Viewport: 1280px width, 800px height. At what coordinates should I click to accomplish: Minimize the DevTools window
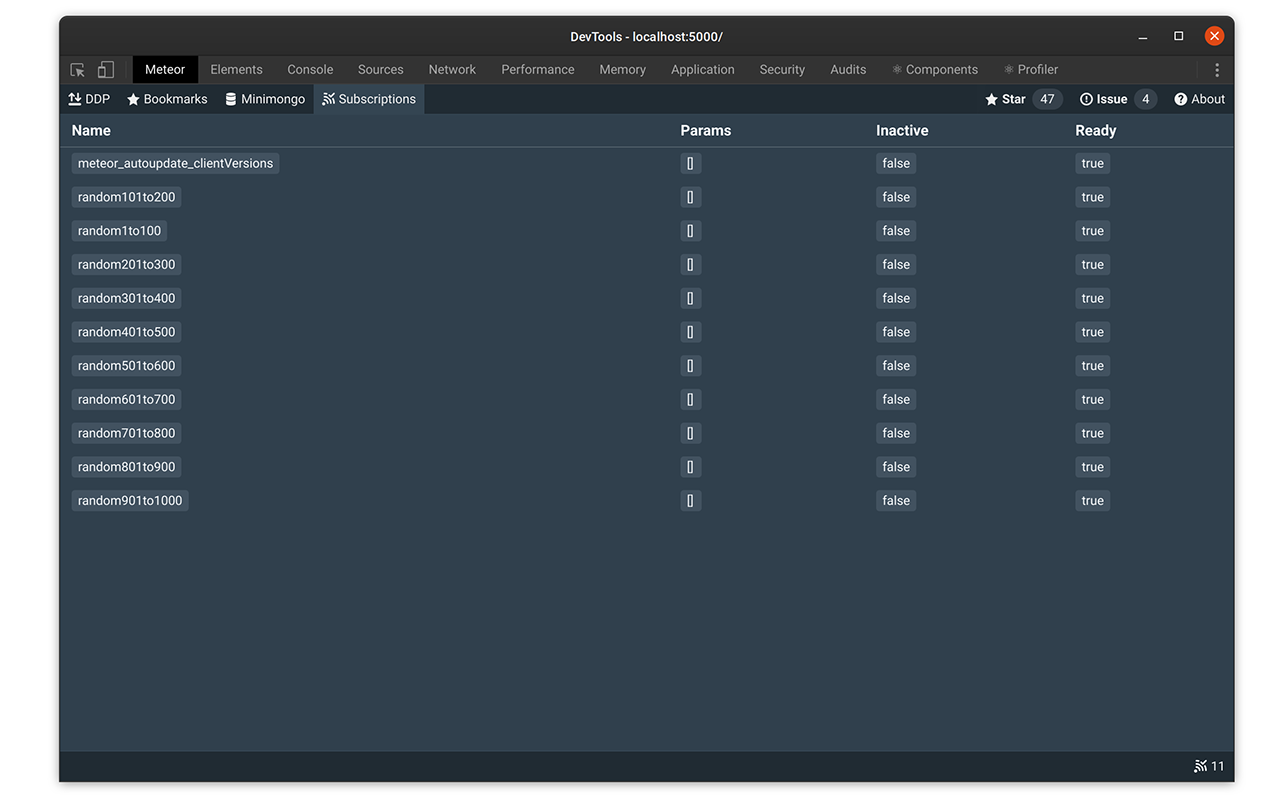click(1143, 37)
